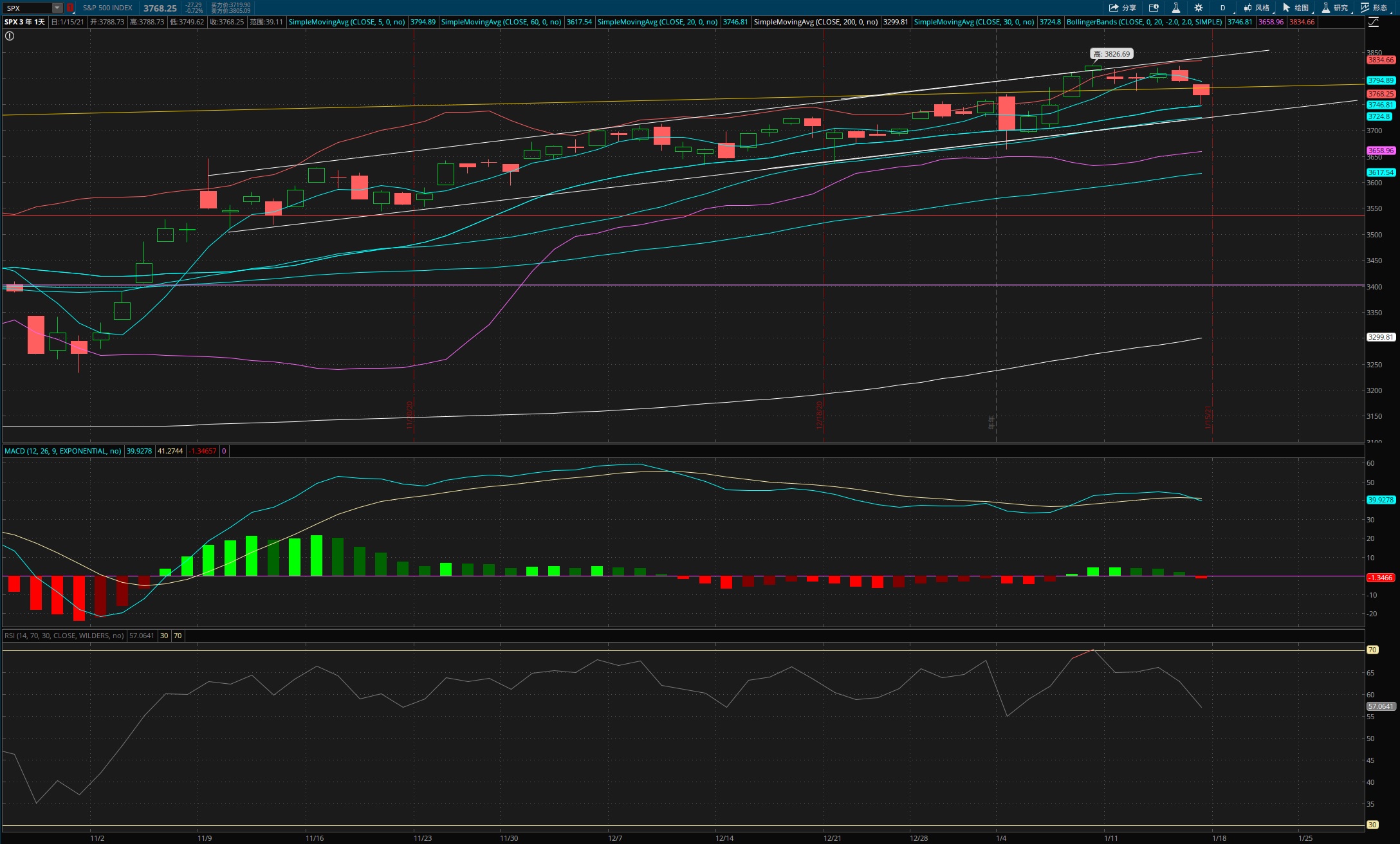
Task: Click the SPX symbol input field
Action: point(27,8)
